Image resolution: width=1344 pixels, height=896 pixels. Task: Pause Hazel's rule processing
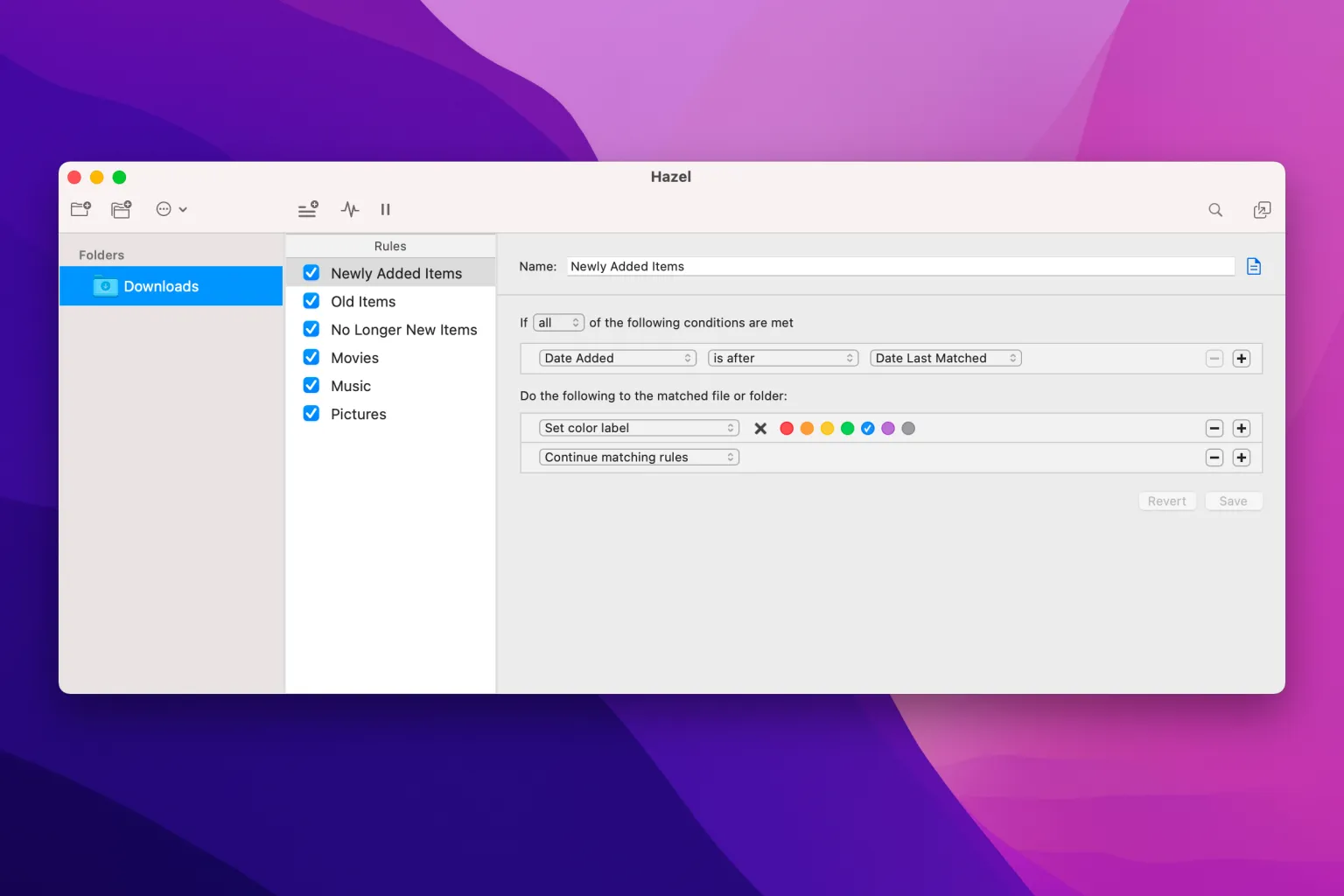pos(385,209)
